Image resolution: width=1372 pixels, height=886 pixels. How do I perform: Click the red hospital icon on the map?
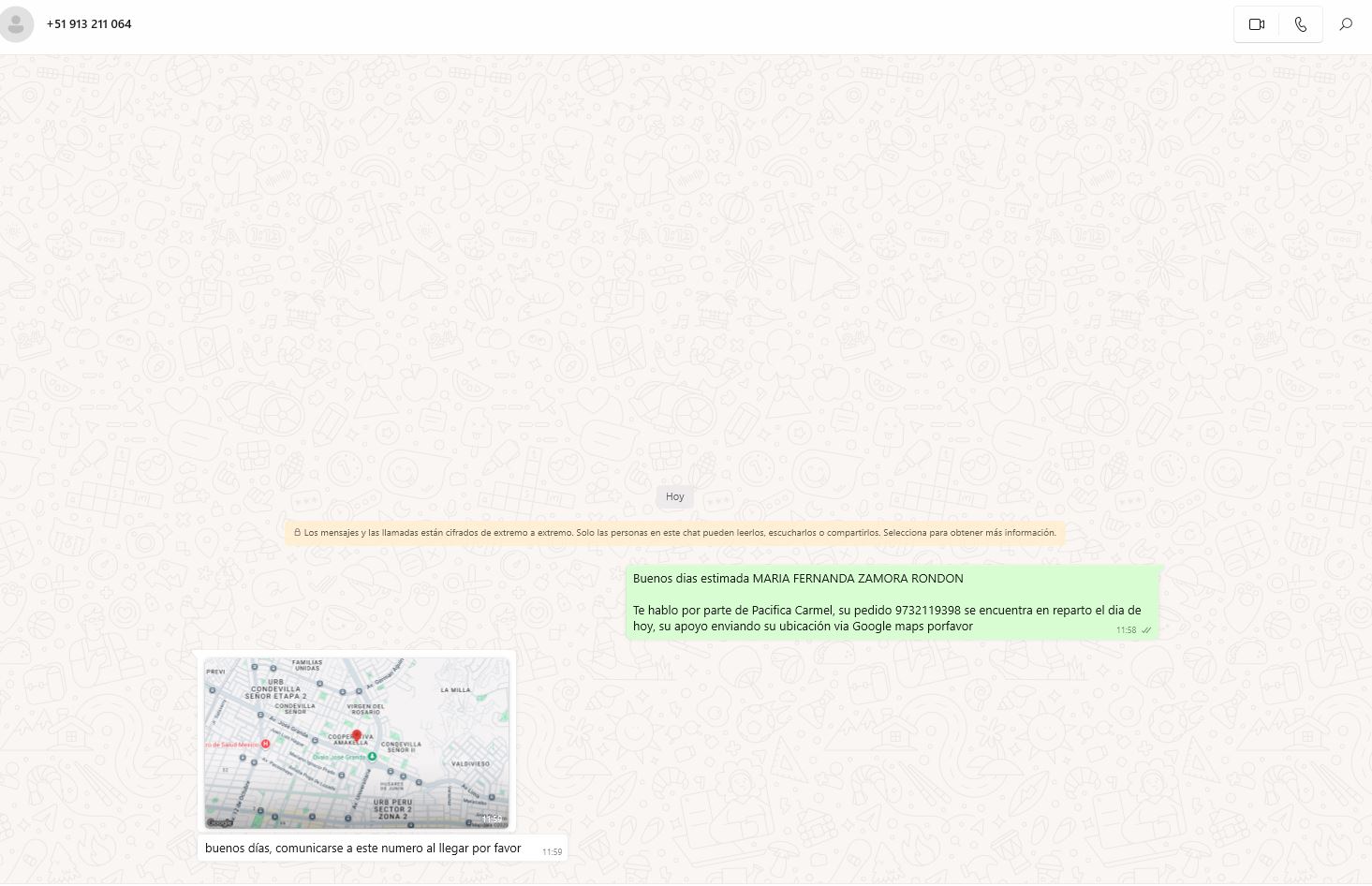pyautogui.click(x=266, y=744)
